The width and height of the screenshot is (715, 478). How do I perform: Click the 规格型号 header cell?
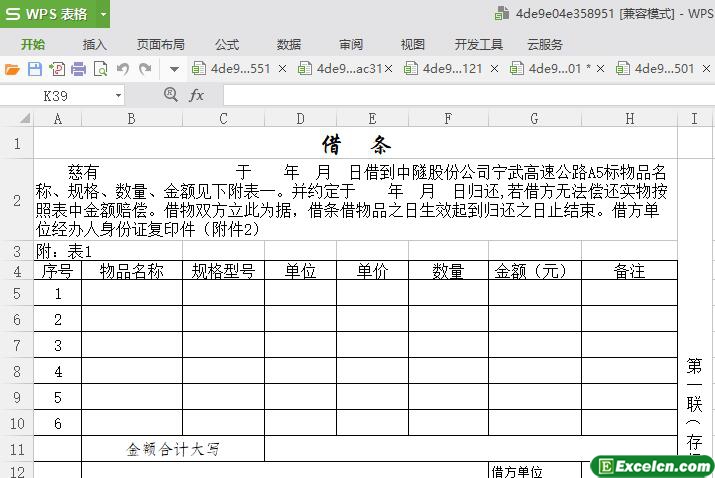(x=223, y=270)
